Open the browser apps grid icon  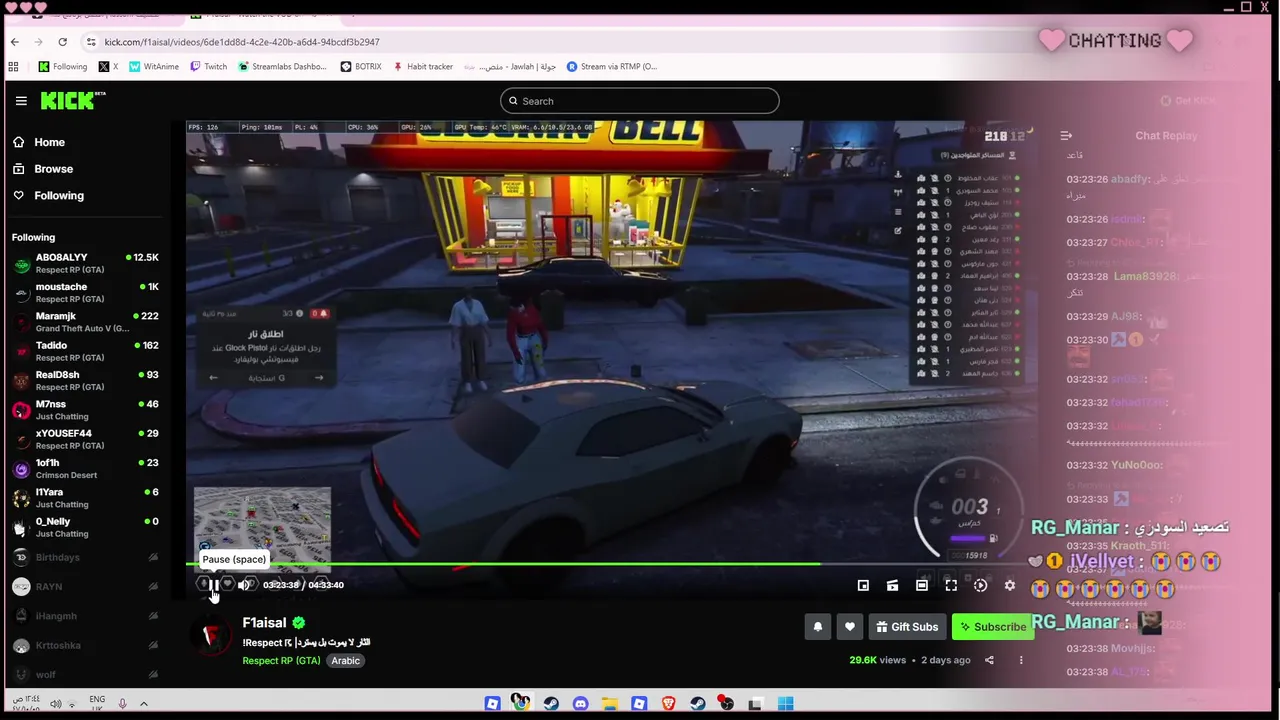click(13, 67)
